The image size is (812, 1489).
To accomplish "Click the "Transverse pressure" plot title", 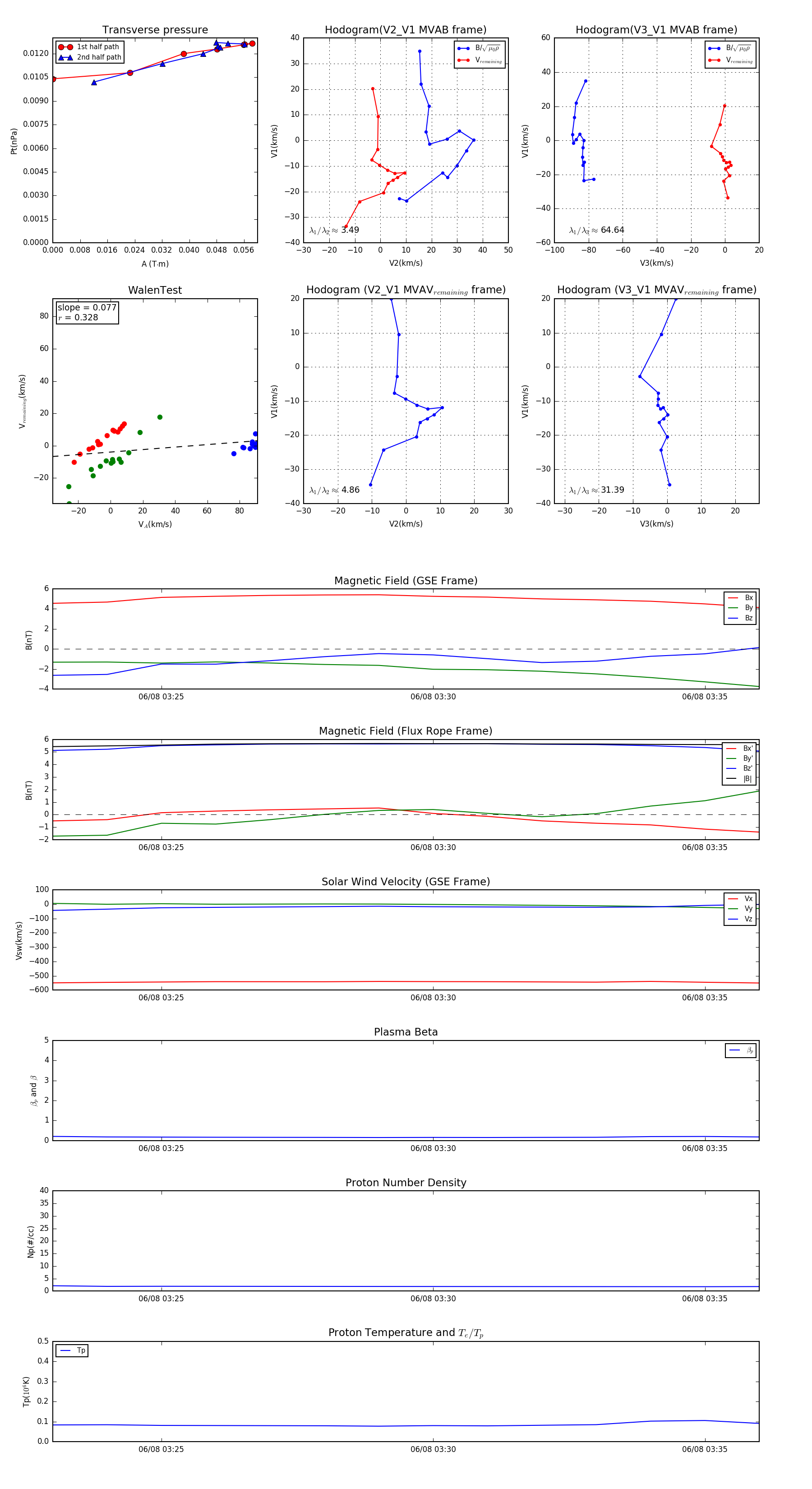I will 155,30.
